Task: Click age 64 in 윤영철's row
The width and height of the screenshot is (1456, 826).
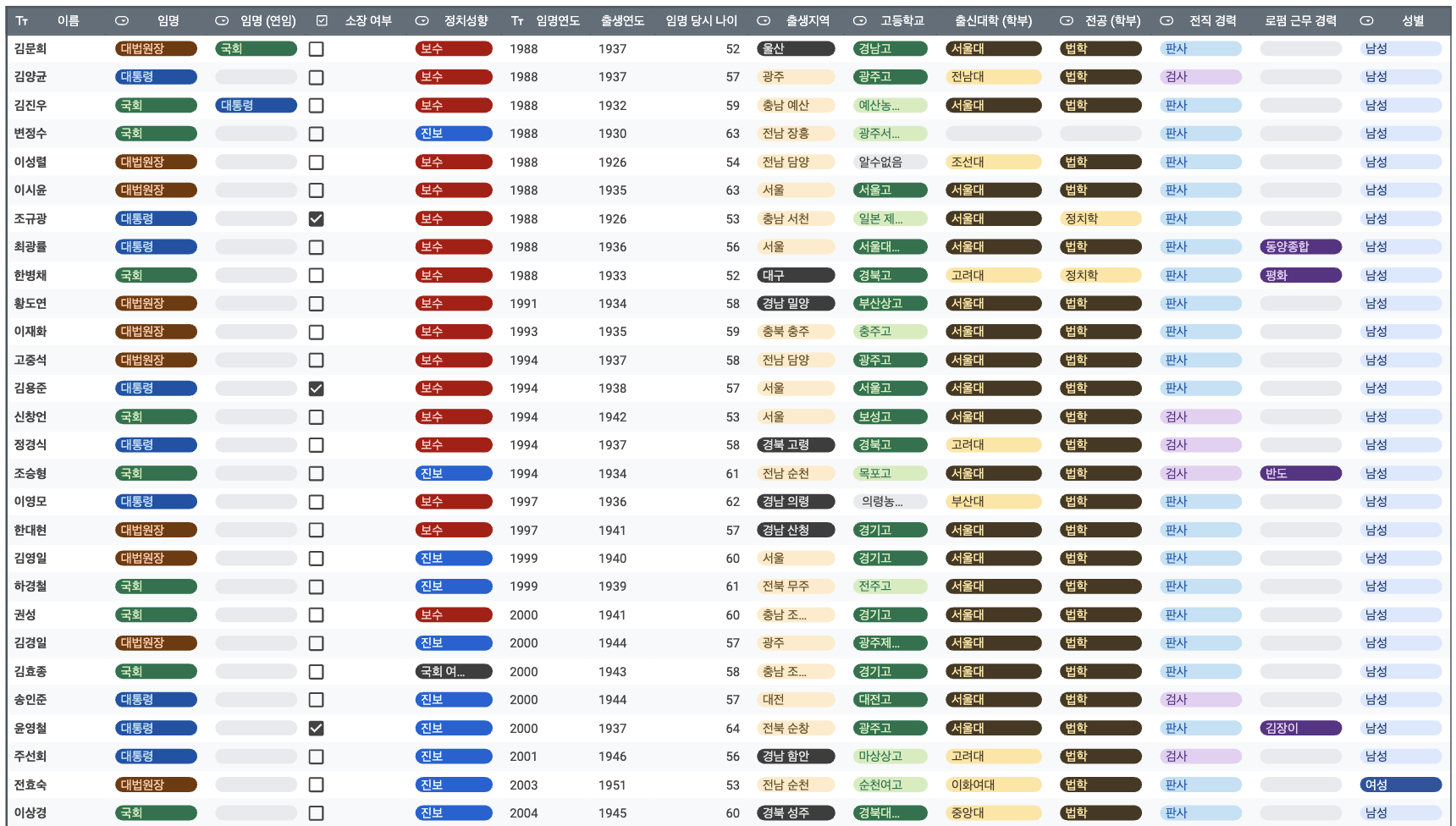Action: (732, 729)
